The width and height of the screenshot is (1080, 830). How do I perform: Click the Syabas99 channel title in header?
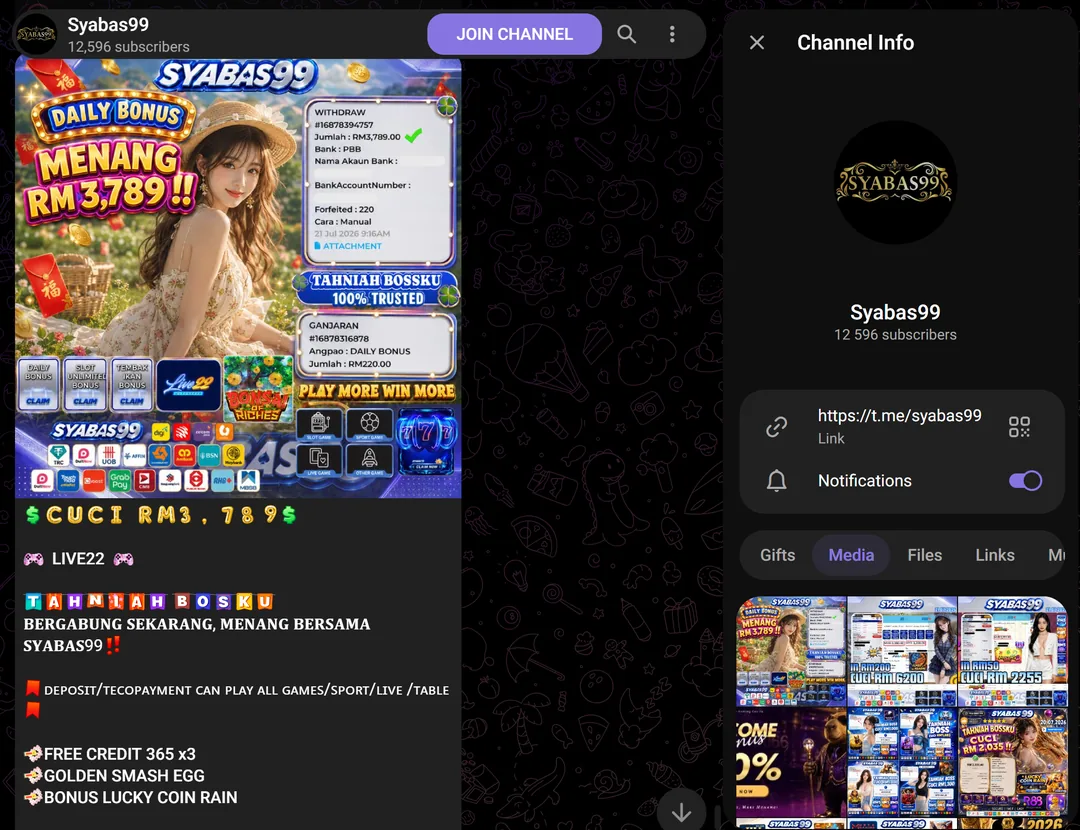click(108, 25)
